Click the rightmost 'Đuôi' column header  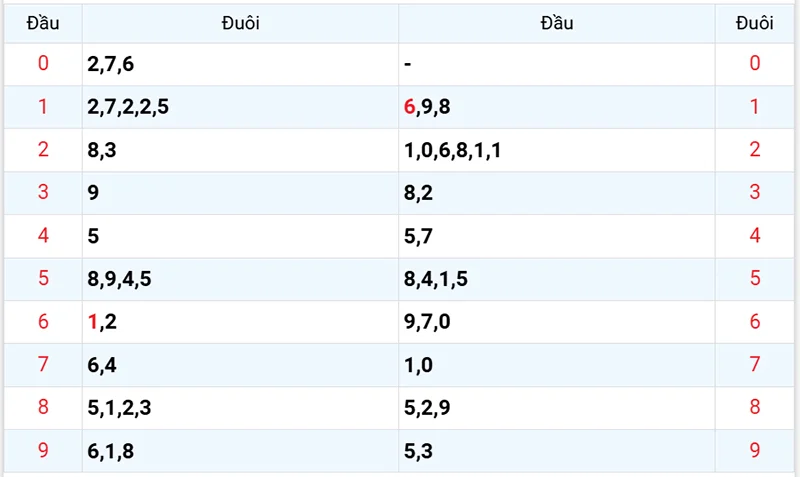coord(754,23)
